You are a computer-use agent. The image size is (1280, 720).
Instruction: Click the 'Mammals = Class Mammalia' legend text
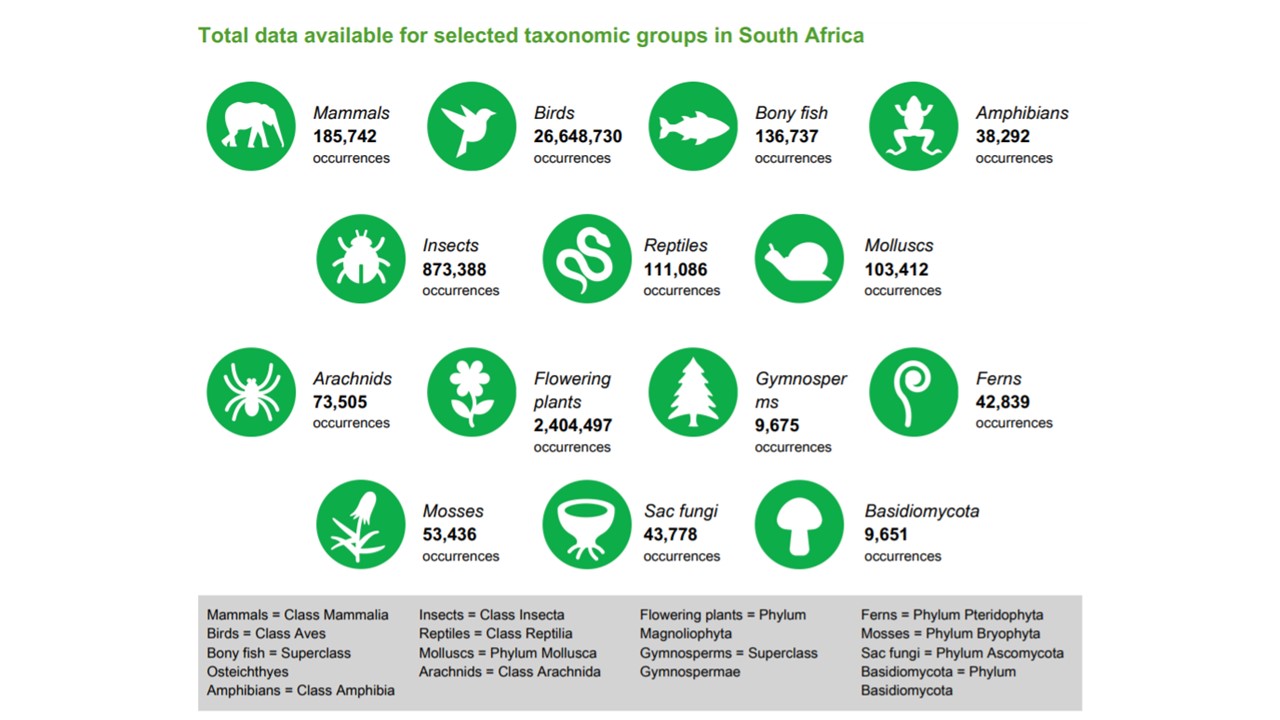point(298,615)
